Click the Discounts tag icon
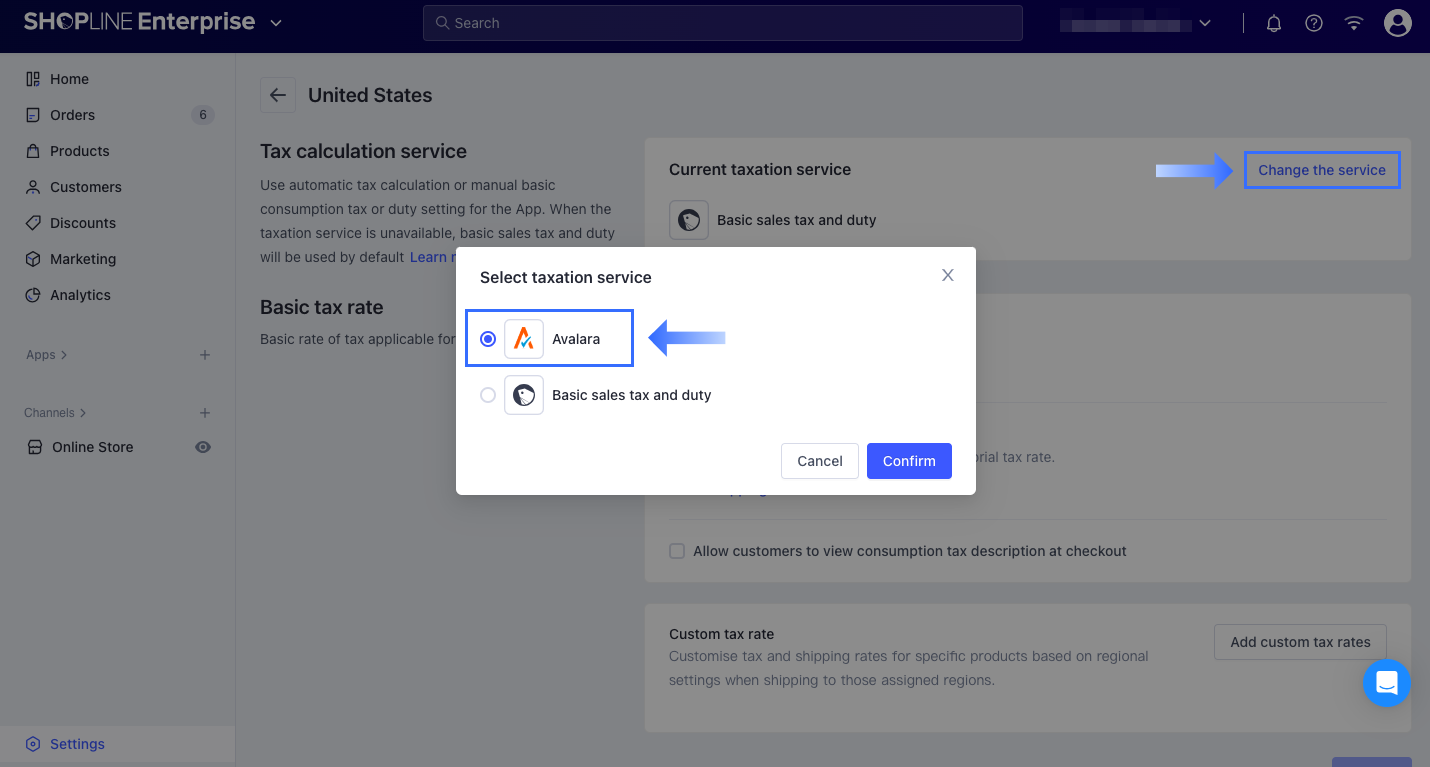The width and height of the screenshot is (1430, 767). [33, 223]
